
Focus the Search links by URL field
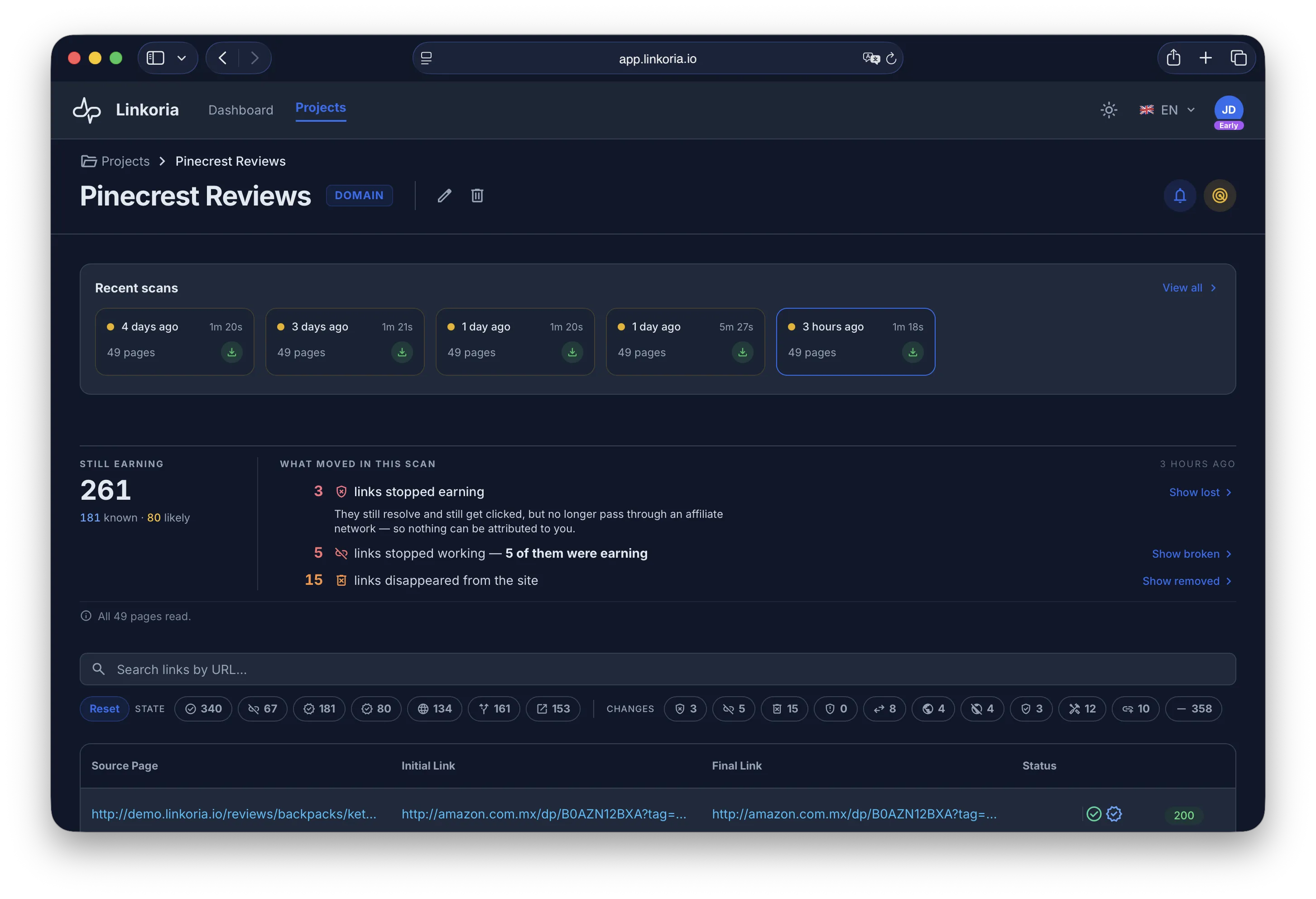pos(658,669)
